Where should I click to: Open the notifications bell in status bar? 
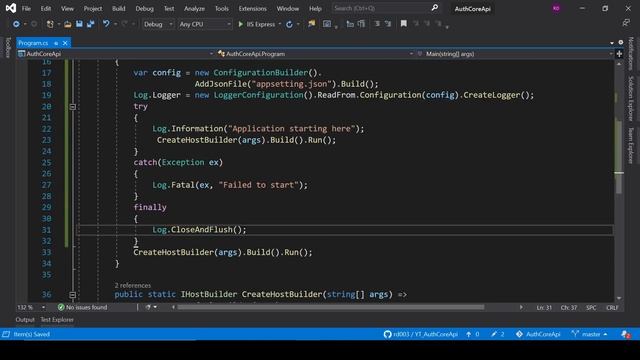pos(626,334)
